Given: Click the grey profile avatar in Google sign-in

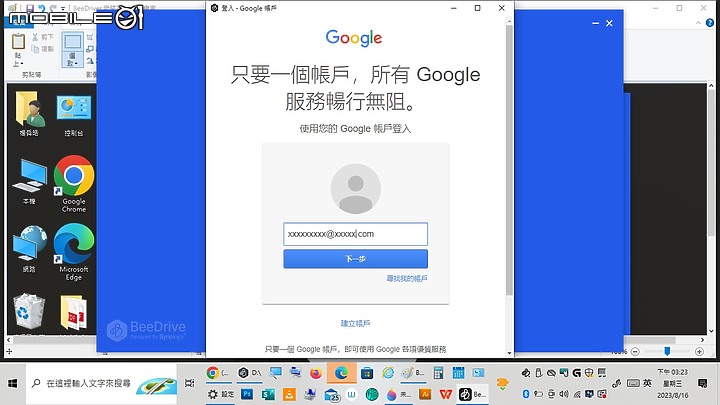Looking at the screenshot, I should point(355,189).
